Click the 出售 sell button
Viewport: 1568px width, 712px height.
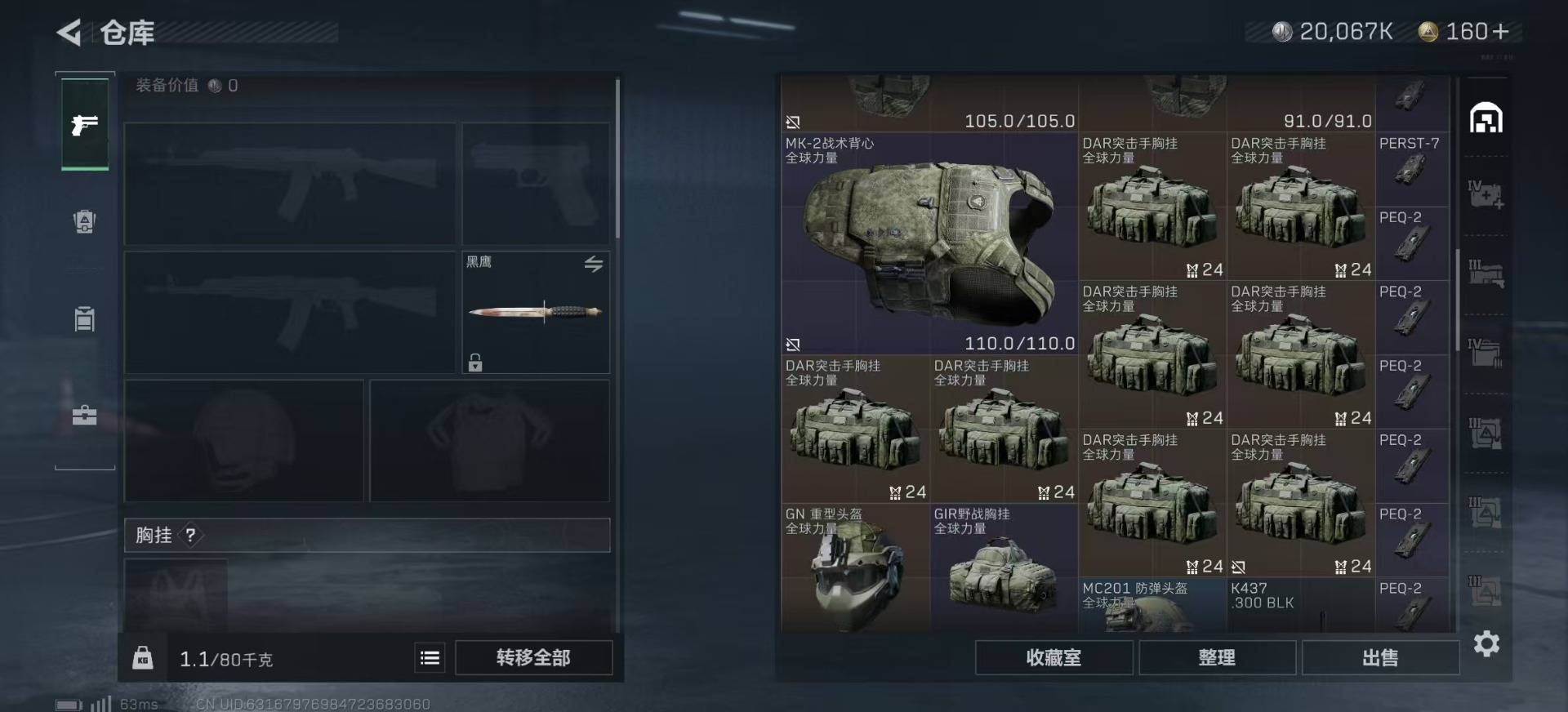(1380, 657)
